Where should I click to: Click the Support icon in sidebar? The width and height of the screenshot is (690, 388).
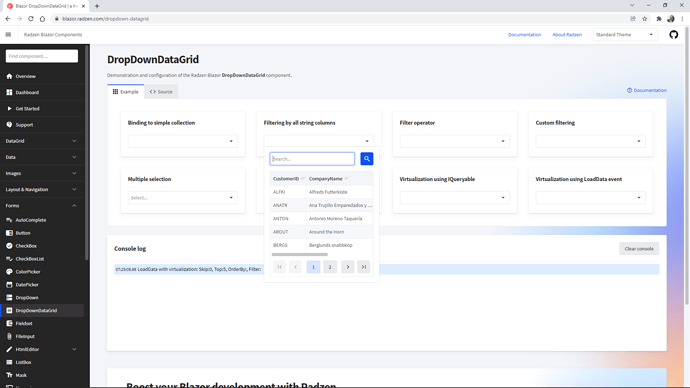click(x=9, y=124)
